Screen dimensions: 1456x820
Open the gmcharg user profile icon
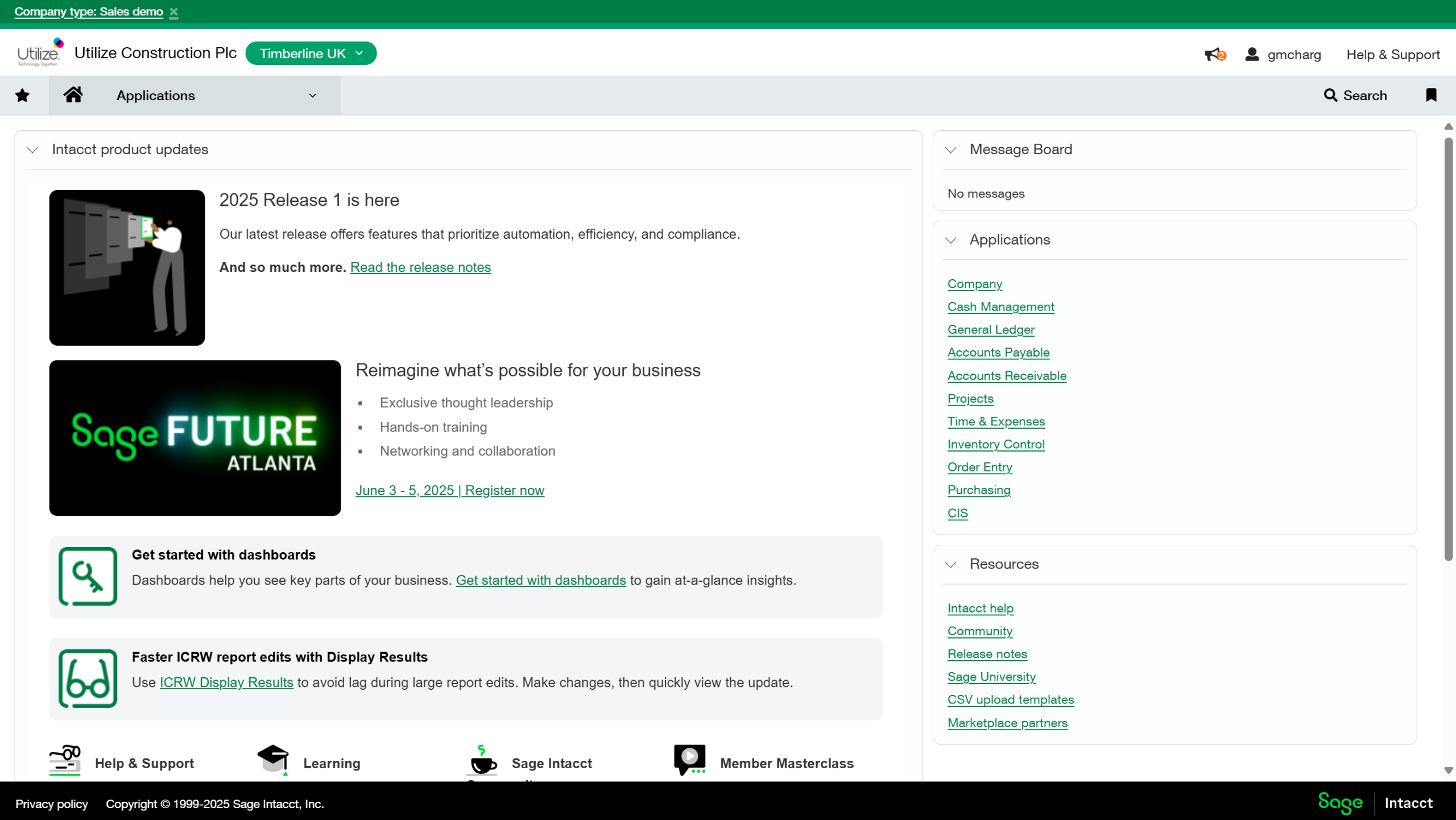[1251, 55]
